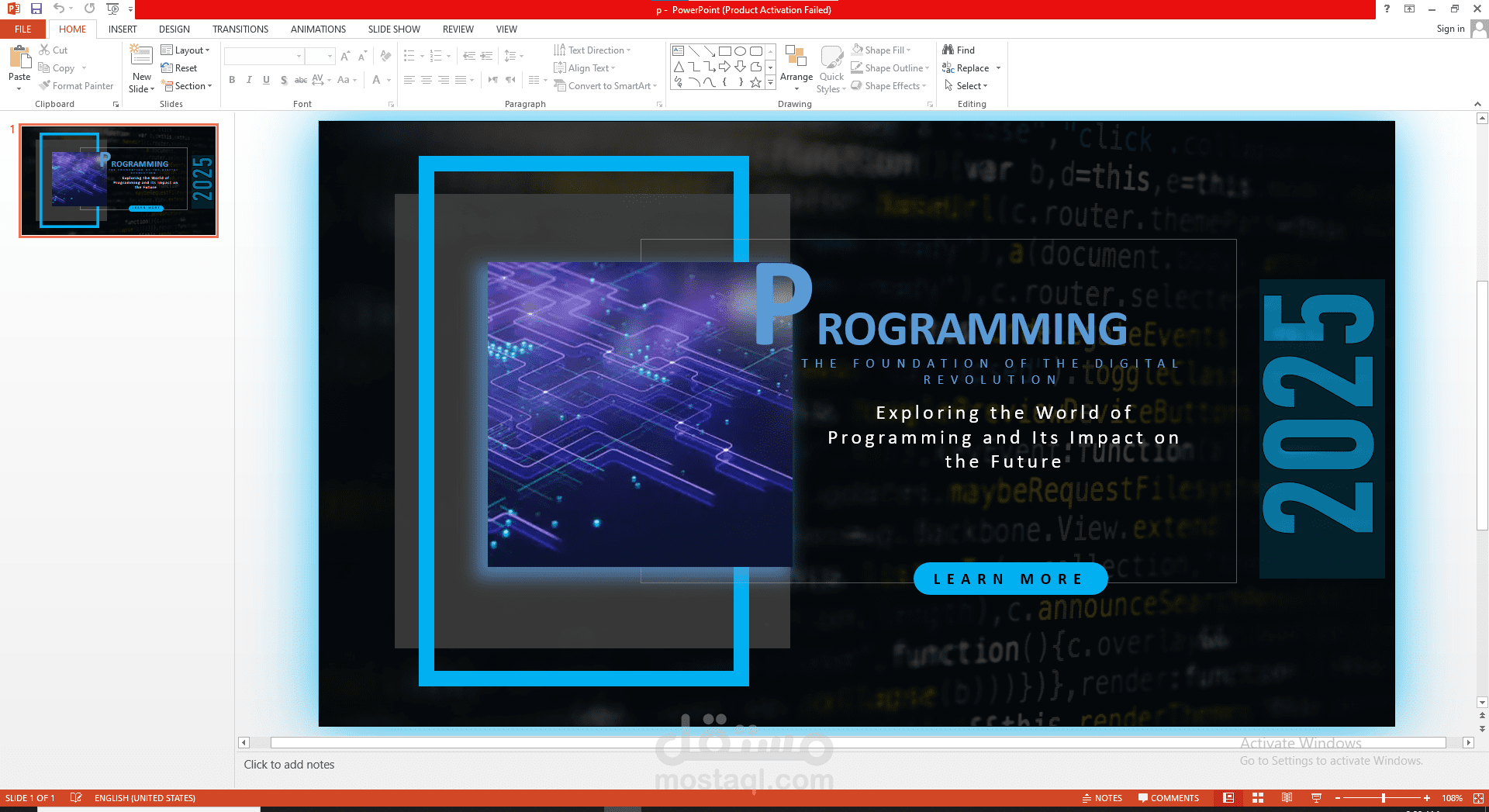The image size is (1489, 812).
Task: Open PowerPoint Help with the question mark
Action: (x=1387, y=9)
